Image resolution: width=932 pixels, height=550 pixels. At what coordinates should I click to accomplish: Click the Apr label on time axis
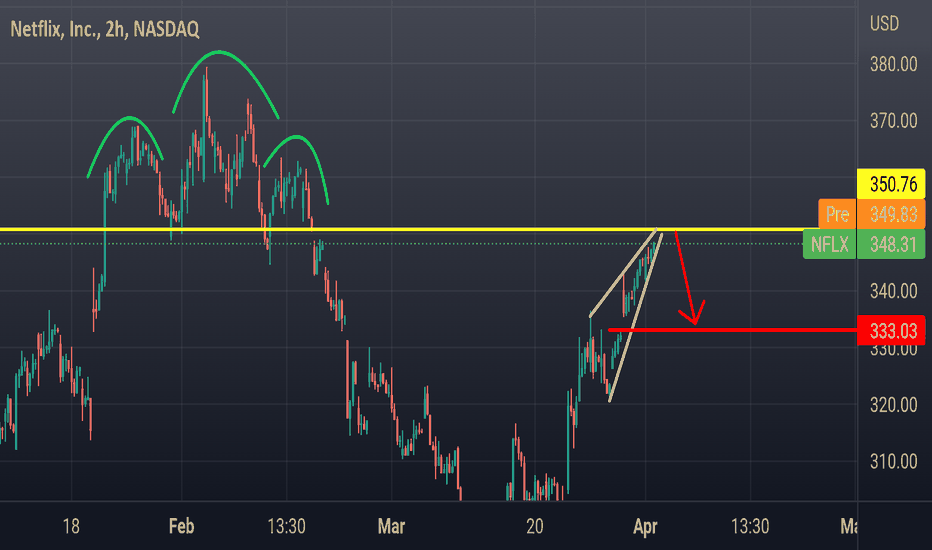646,526
